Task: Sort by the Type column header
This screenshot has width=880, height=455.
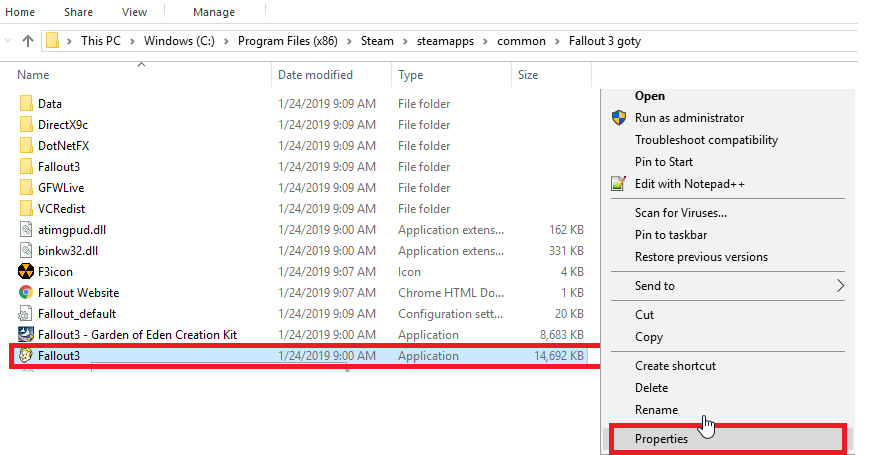Action: tap(410, 75)
